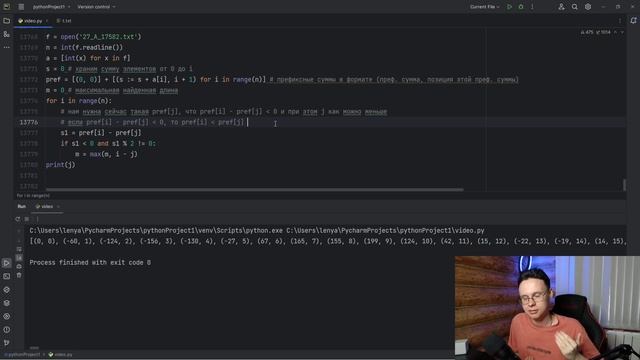Clear all console output trash icon

[x=19, y=276]
